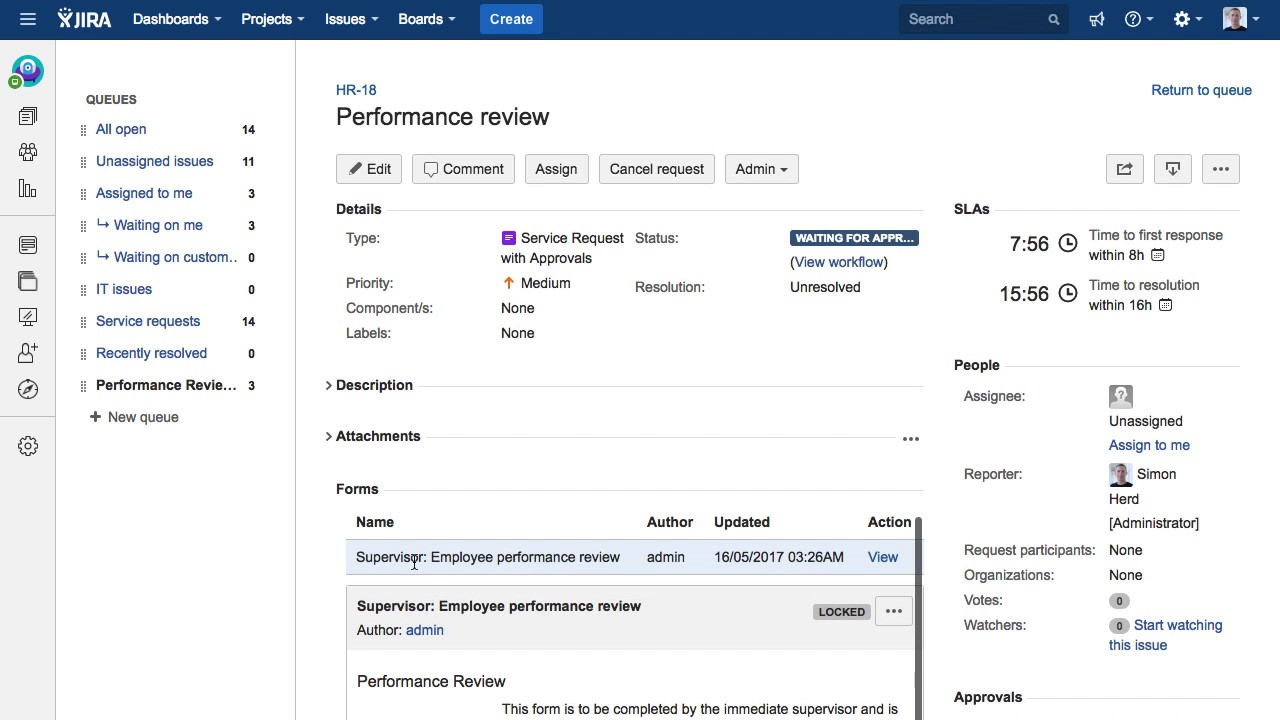
Task: Click the Comment button
Action: [463, 169]
